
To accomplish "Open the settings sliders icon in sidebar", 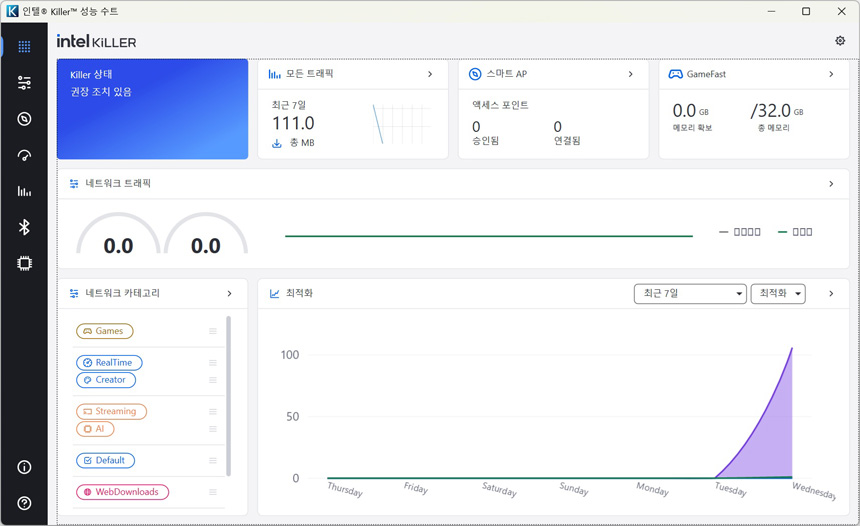I will pyautogui.click(x=24, y=83).
